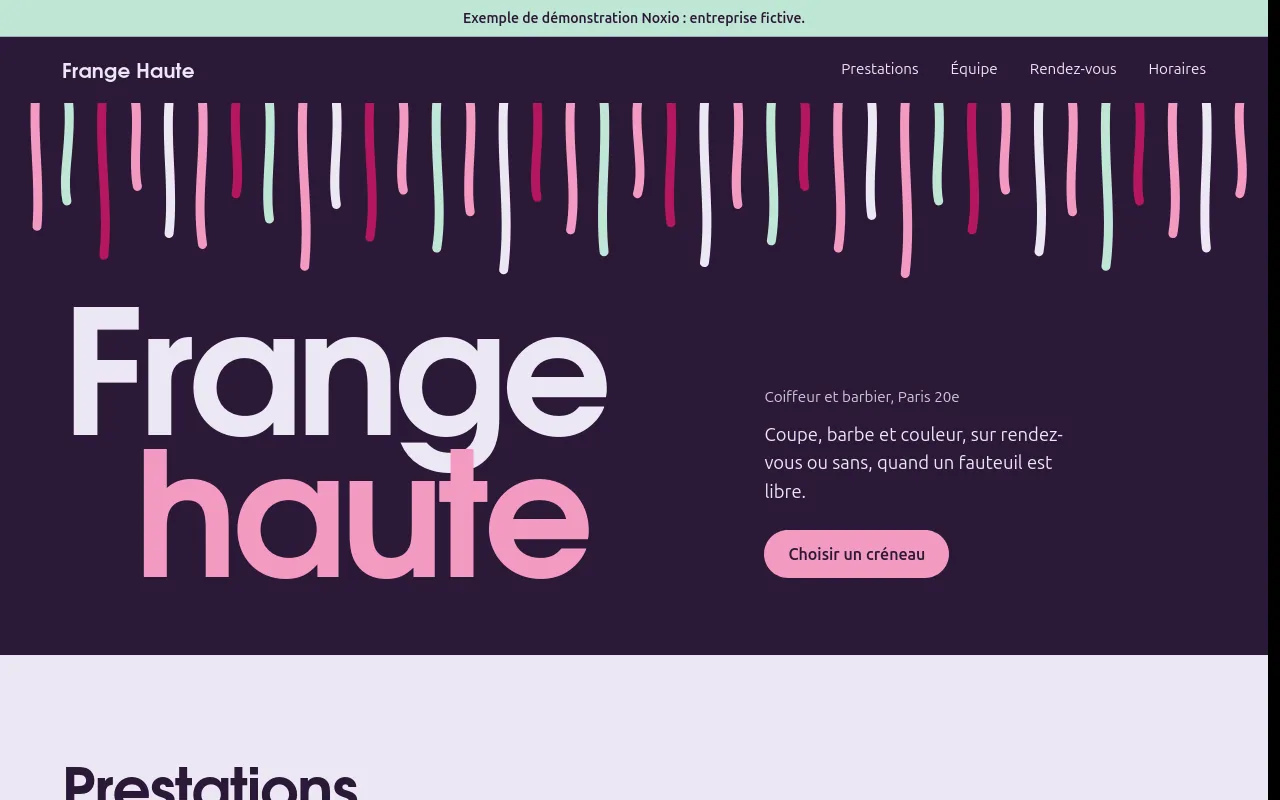The width and height of the screenshot is (1280, 800).
Task: Select the text 'Coiffeur et barbier, Paris 20e'
Action: 862,397
